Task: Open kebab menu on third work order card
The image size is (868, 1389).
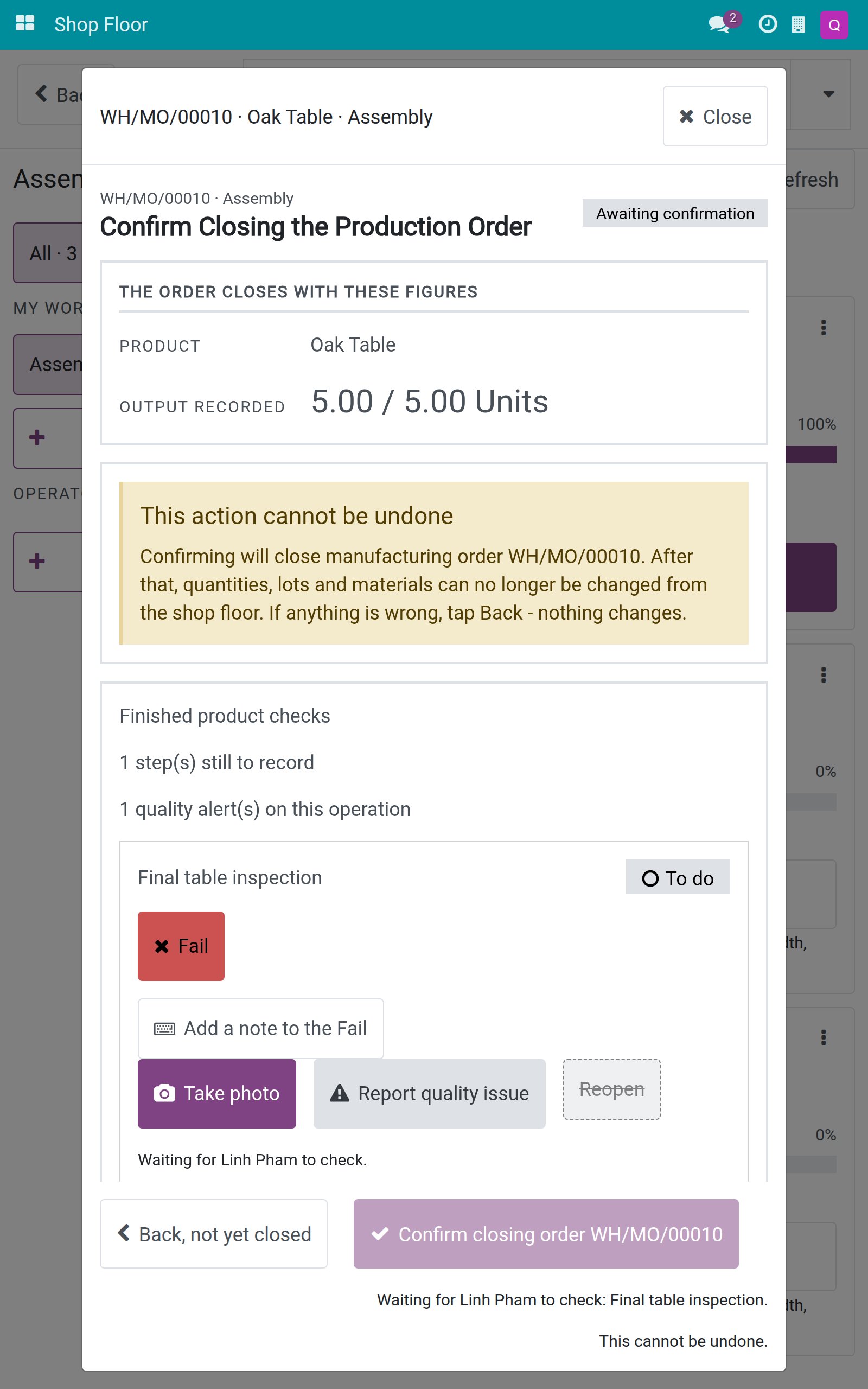Action: click(823, 1037)
